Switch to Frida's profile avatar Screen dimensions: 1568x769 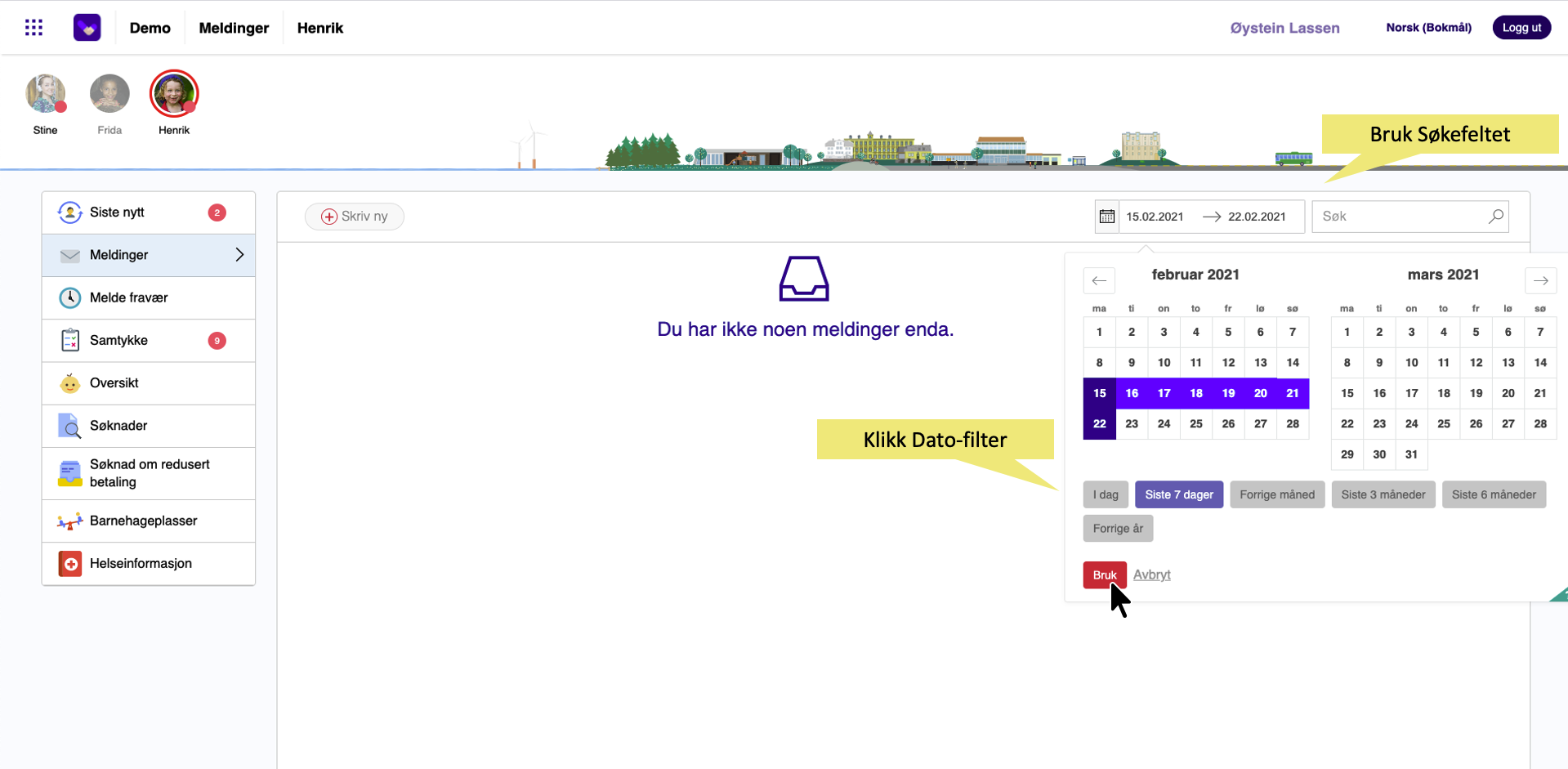pos(109,94)
